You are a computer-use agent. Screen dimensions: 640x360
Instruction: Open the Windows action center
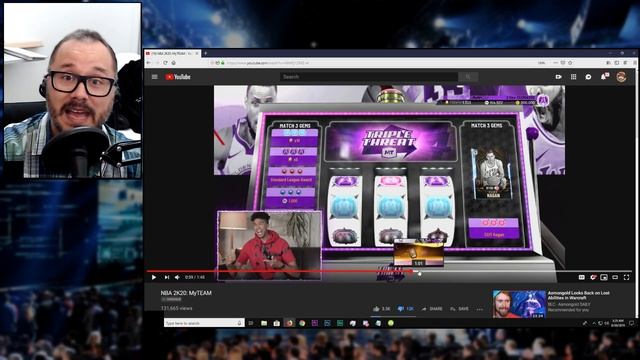coord(631,323)
